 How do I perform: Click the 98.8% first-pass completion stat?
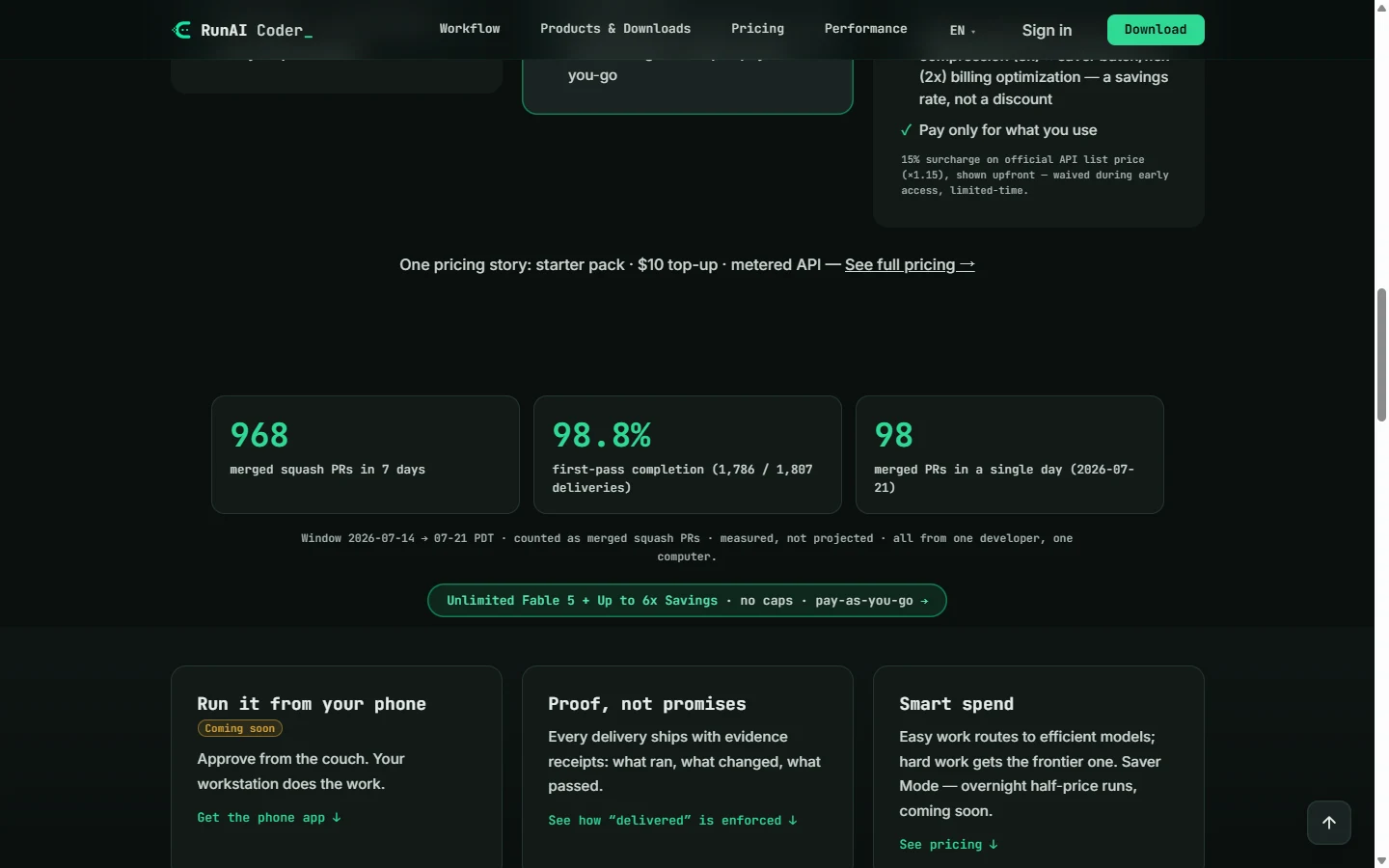tap(688, 454)
